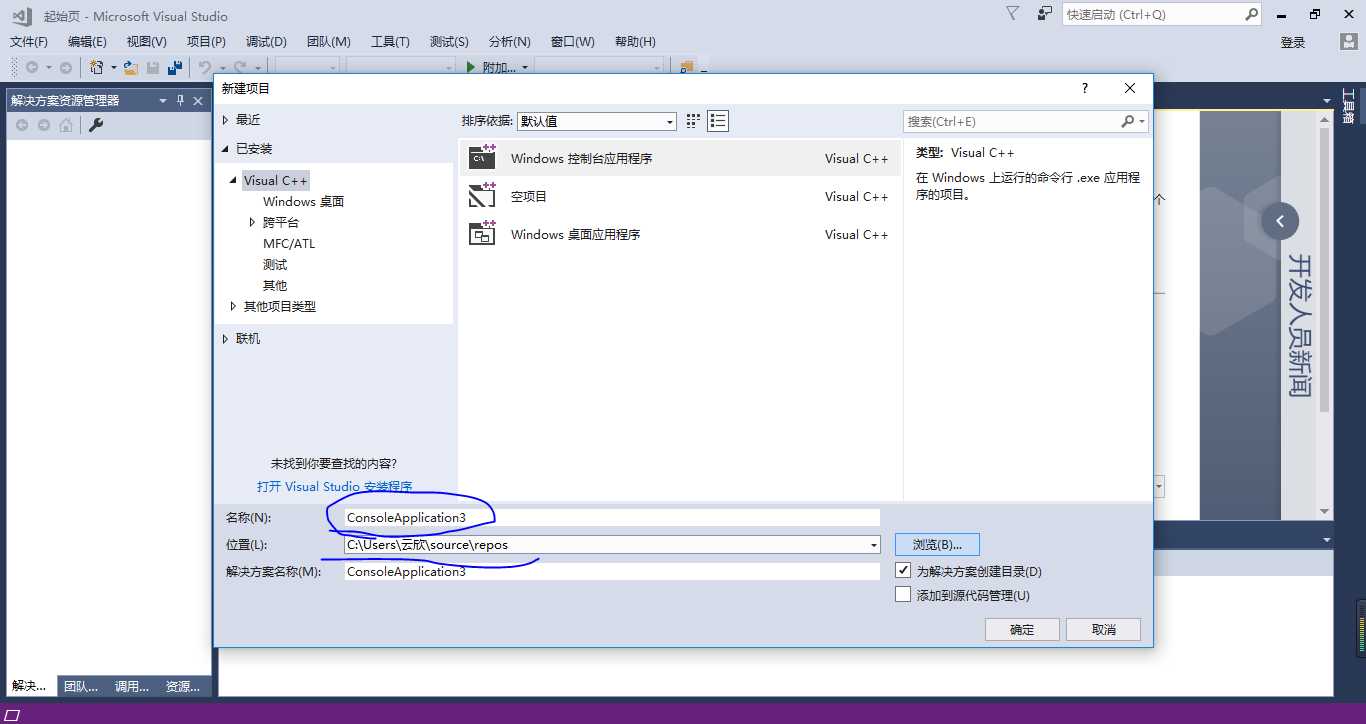Click the Redo toolbar icon
Image resolution: width=1366 pixels, height=724 pixels.
tap(239, 68)
